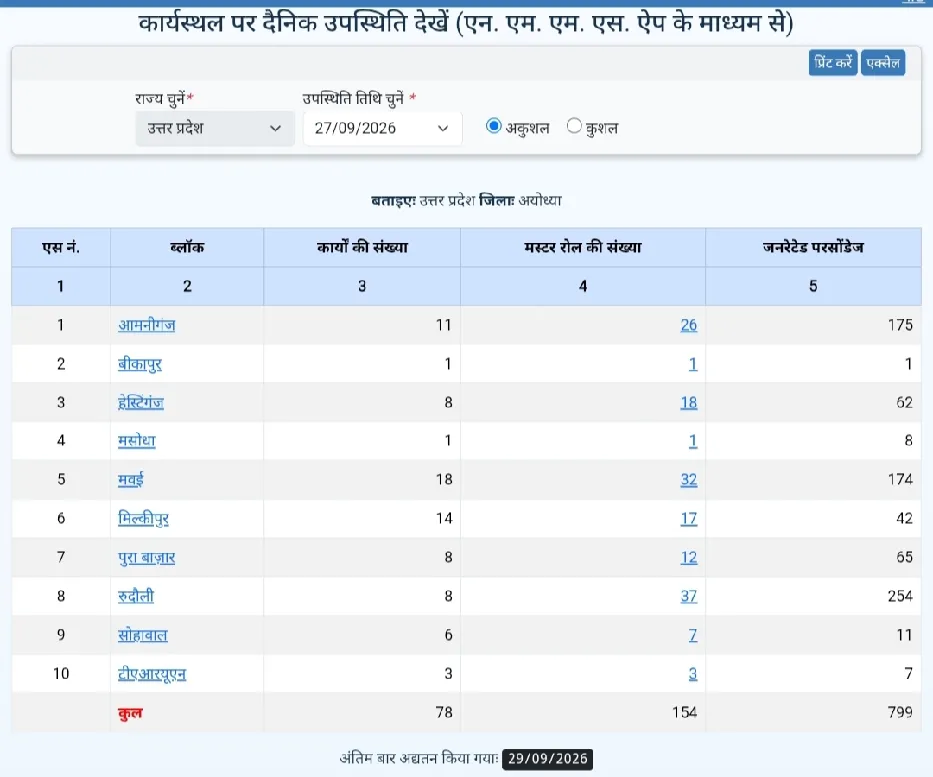Select the अकुशल radio button
933x777 pixels.
pos(493,126)
